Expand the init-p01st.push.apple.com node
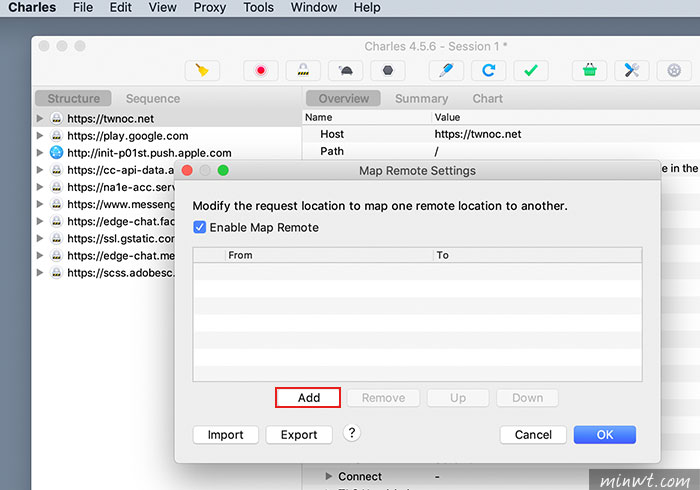Screen dimensions: 700x490 (40, 153)
